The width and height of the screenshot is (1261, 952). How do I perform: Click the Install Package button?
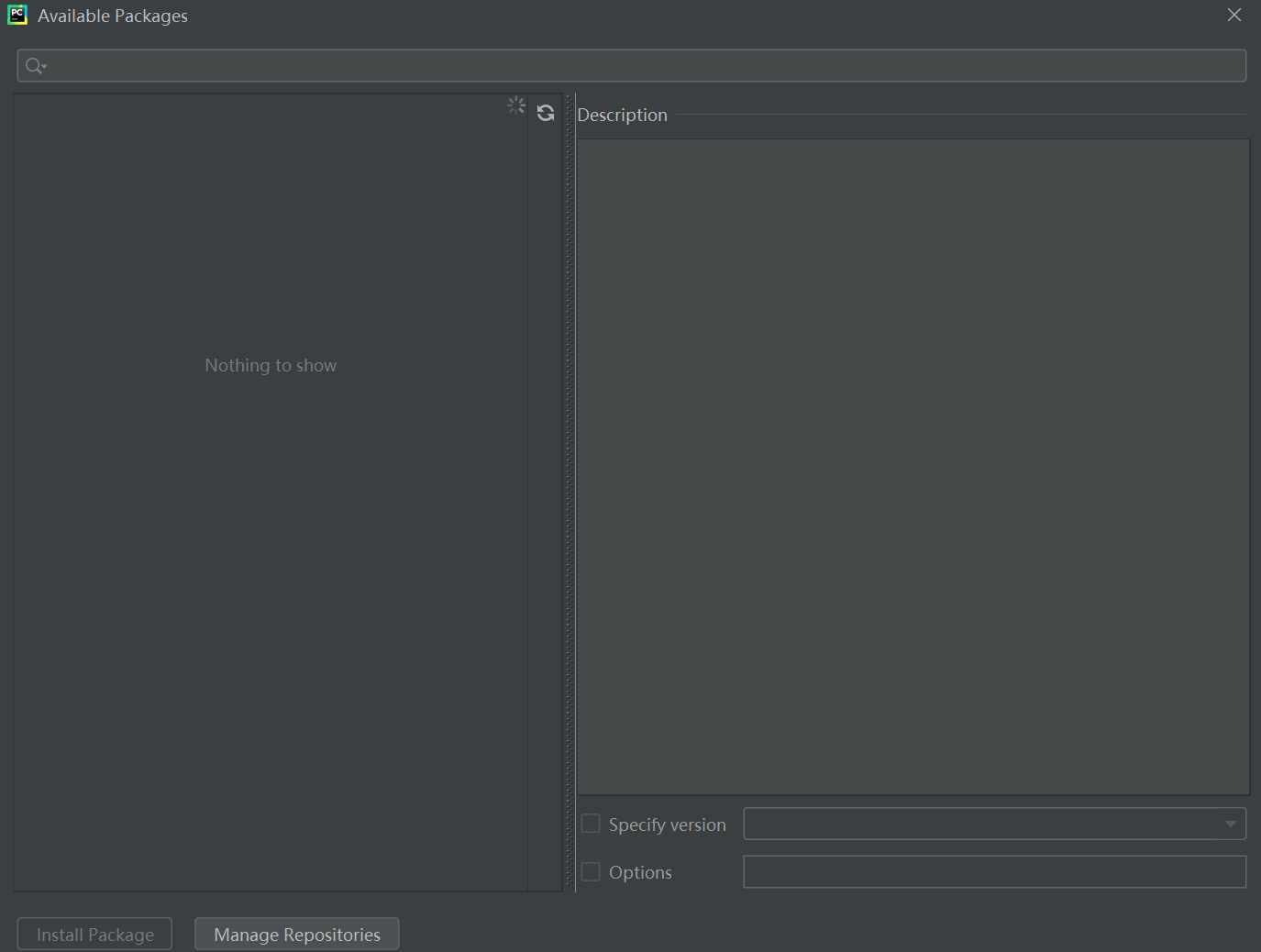pos(94,934)
